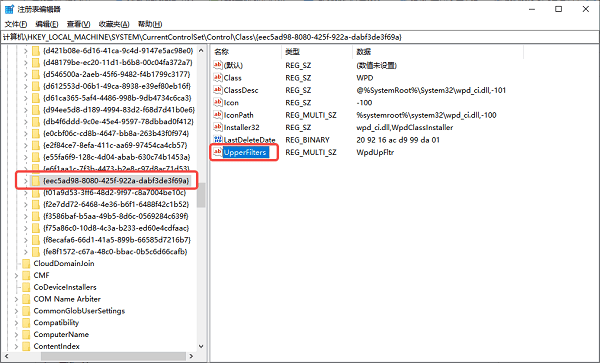Select the UpperFilters value name

point(245,152)
